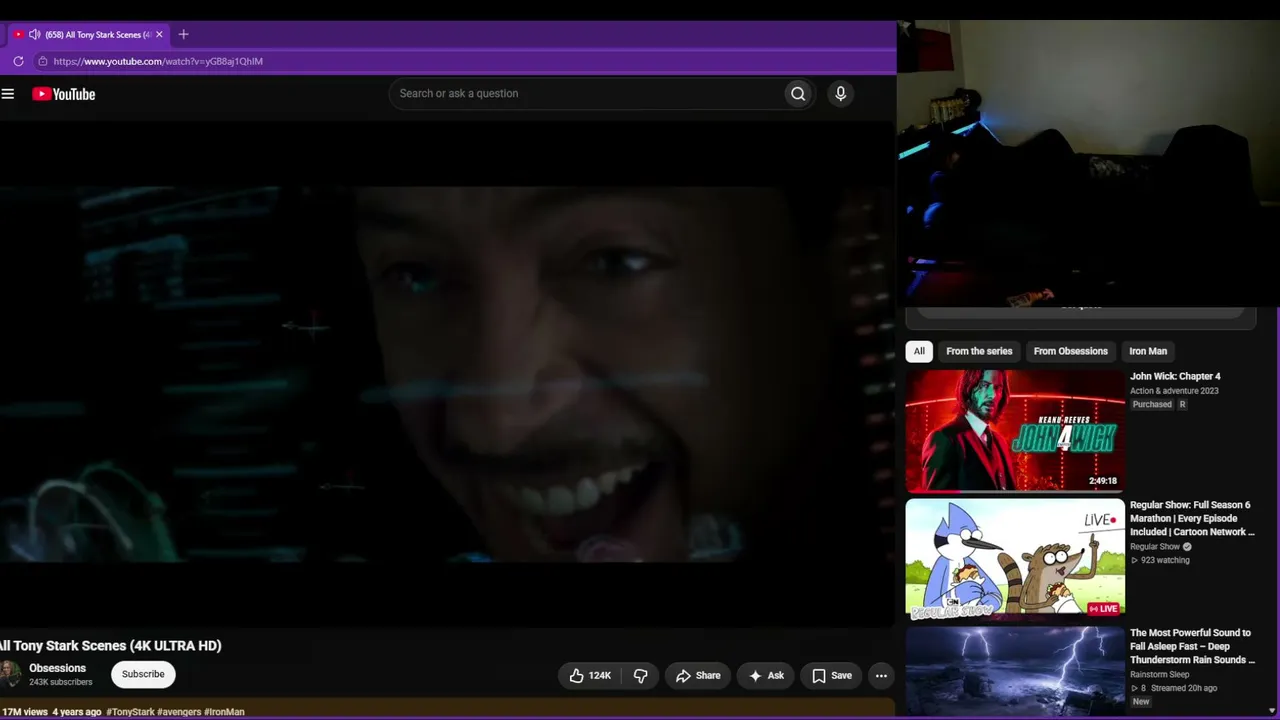
Task: Visit the Regular Show channel name
Action: [1155, 547]
